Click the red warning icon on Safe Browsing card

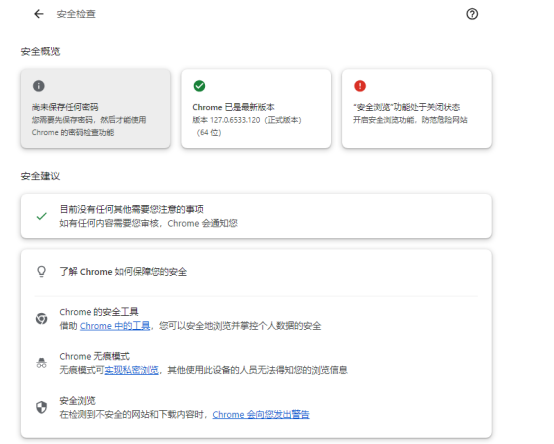pyautogui.click(x=360, y=86)
